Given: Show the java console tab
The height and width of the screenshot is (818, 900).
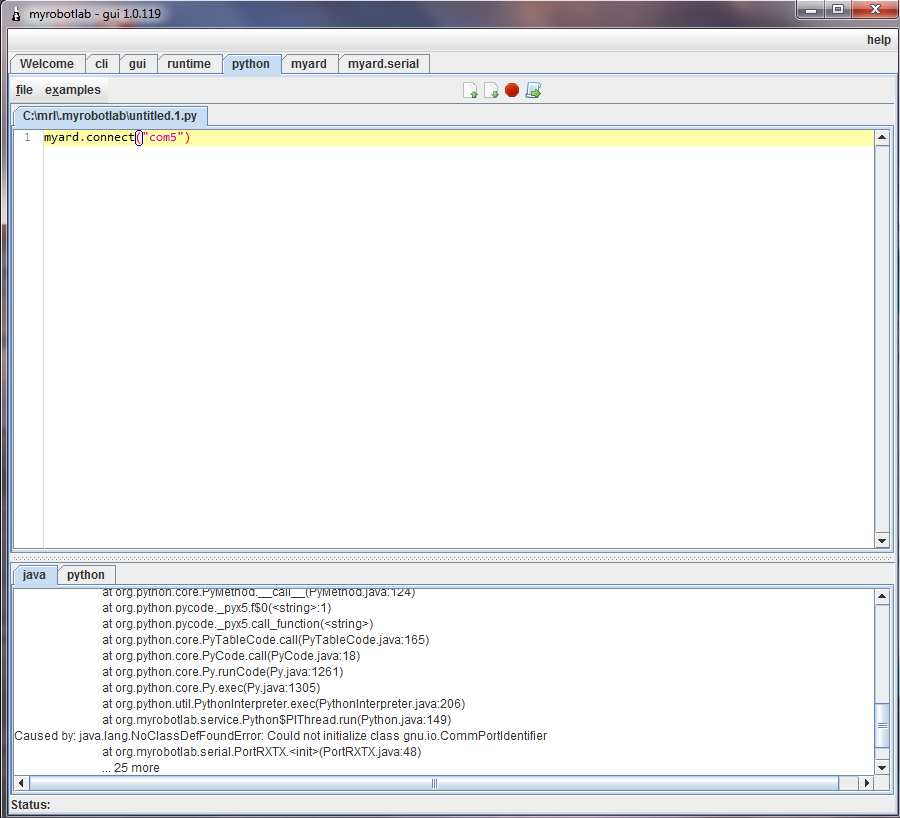Looking at the screenshot, I should [x=34, y=575].
